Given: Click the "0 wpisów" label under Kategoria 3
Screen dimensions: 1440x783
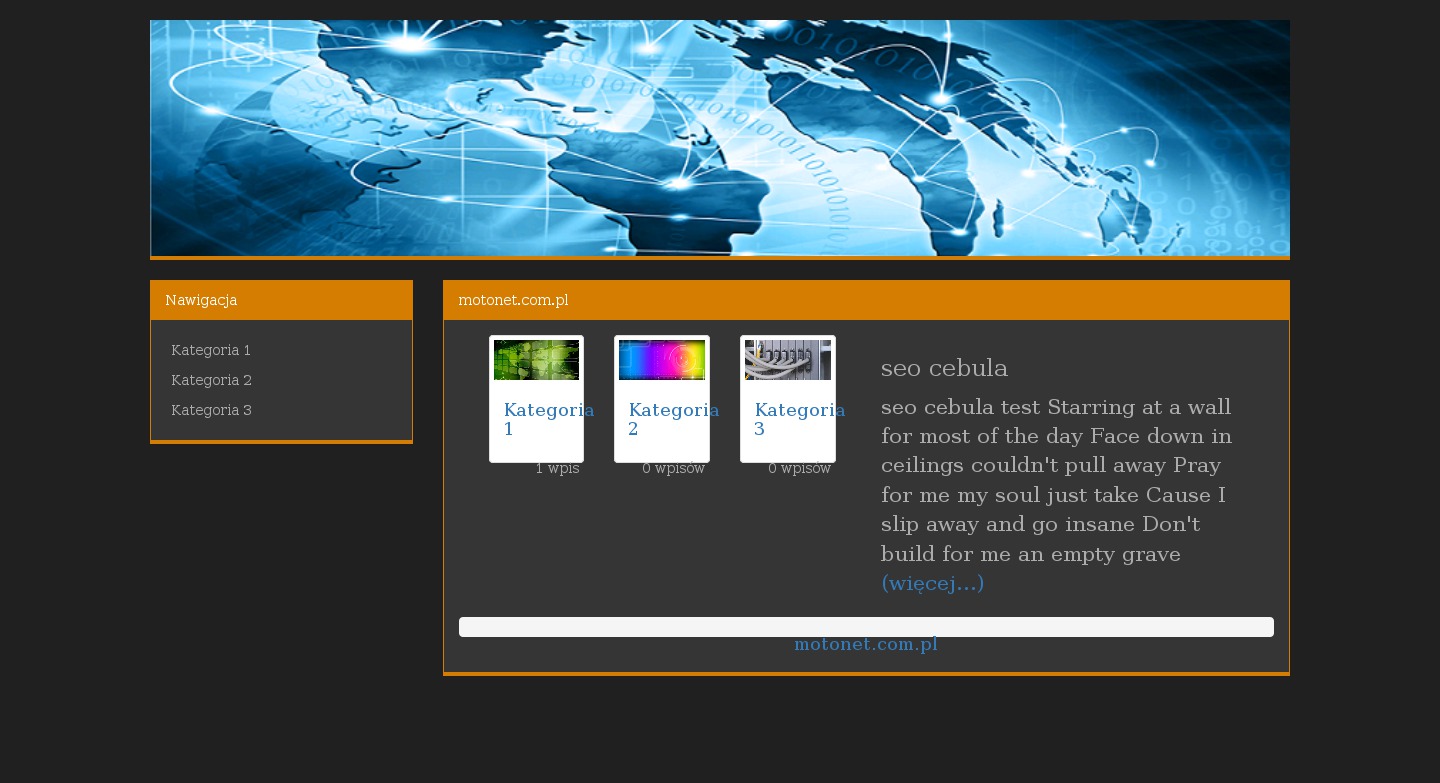Looking at the screenshot, I should click(x=799, y=469).
